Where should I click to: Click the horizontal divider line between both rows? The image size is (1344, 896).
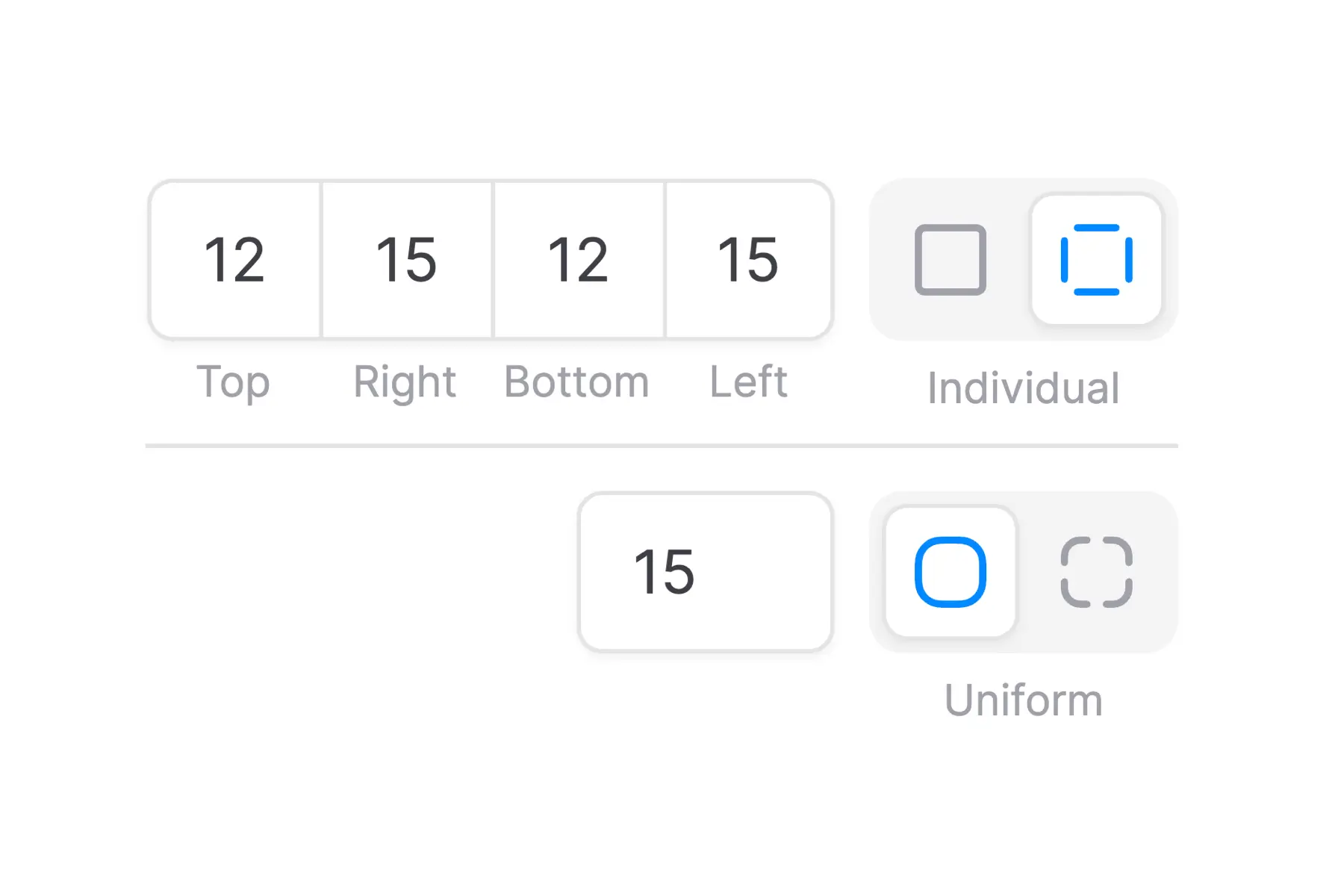tap(662, 446)
